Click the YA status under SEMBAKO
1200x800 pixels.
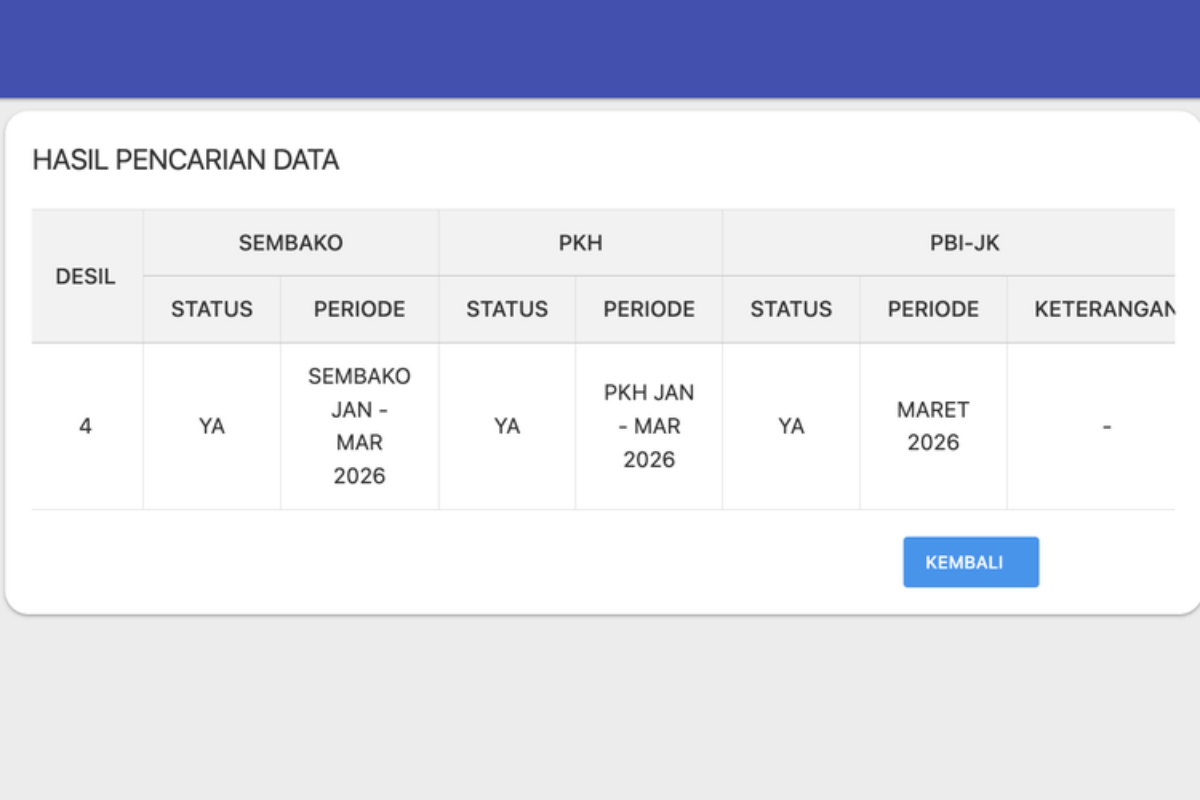coord(211,426)
